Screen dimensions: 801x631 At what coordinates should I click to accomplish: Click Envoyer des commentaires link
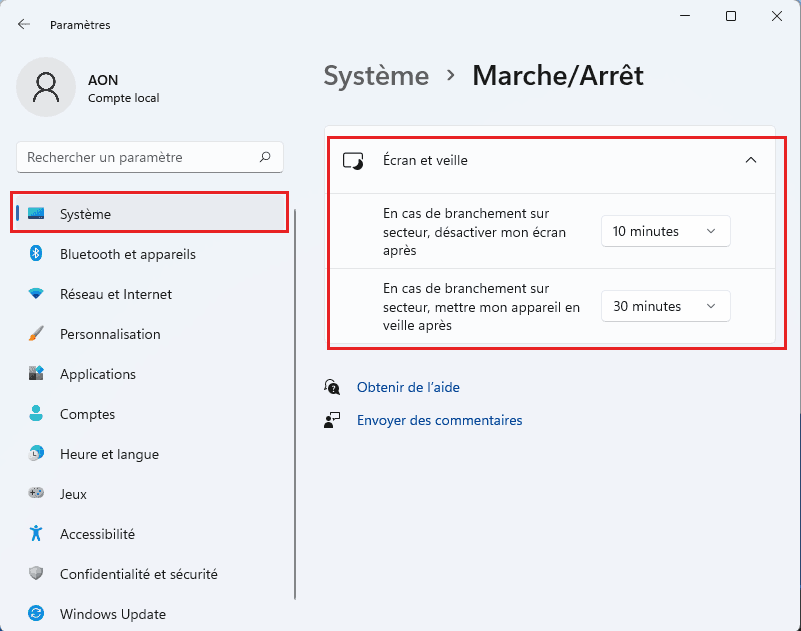coord(439,421)
